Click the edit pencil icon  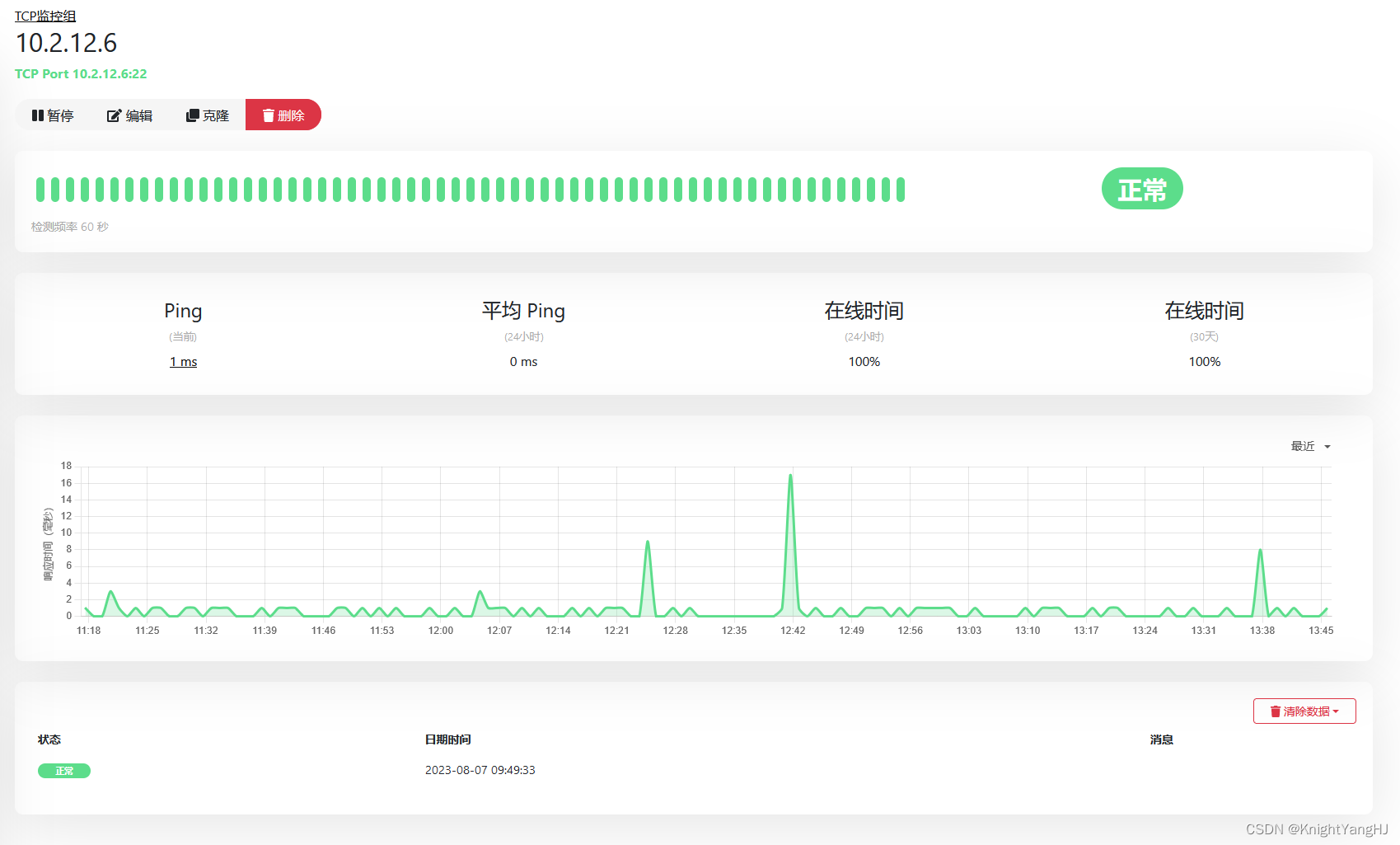(115, 115)
